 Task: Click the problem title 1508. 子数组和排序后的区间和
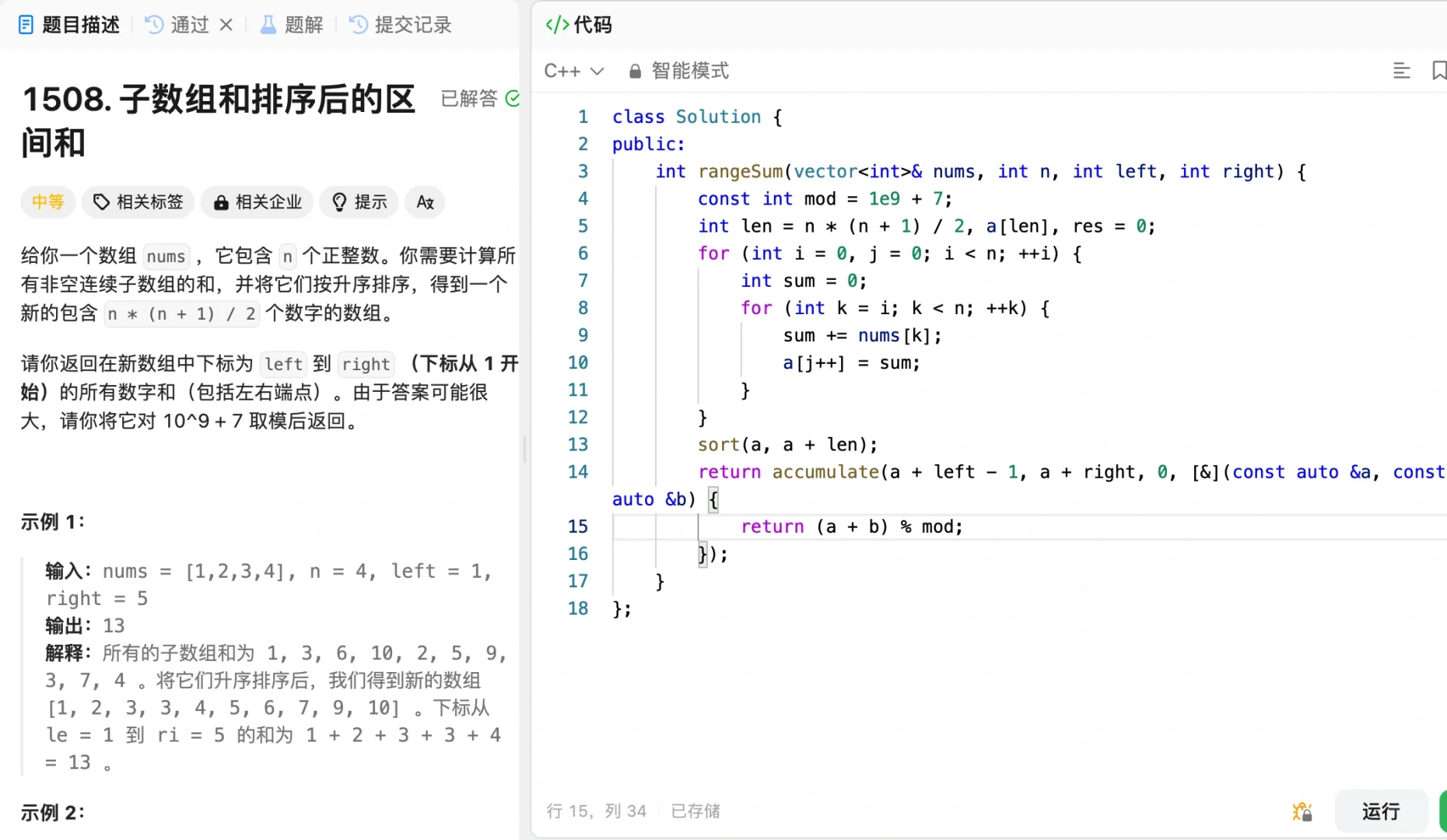click(219, 121)
